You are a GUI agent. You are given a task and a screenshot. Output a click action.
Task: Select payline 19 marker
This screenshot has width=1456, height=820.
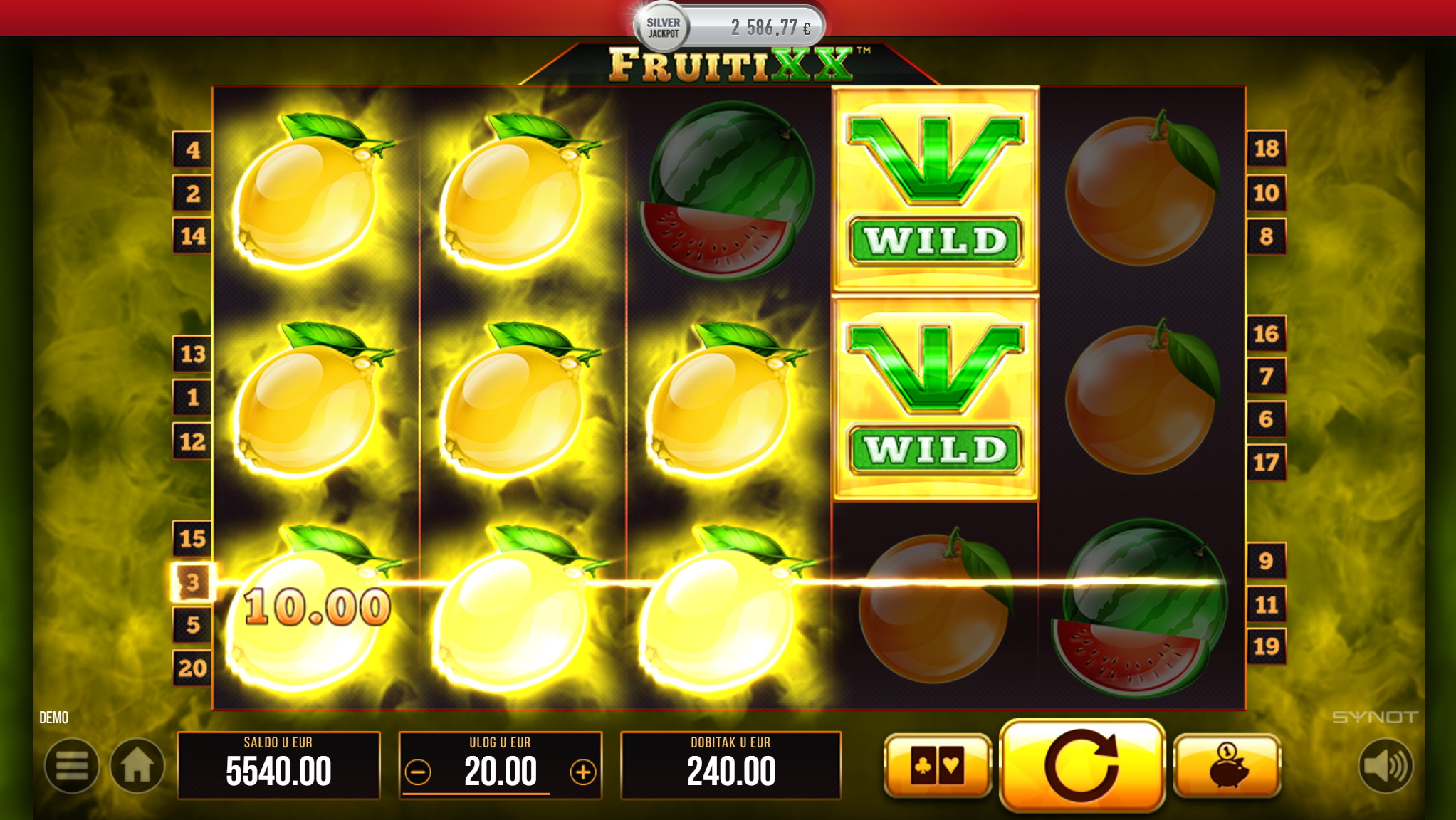point(1266,646)
